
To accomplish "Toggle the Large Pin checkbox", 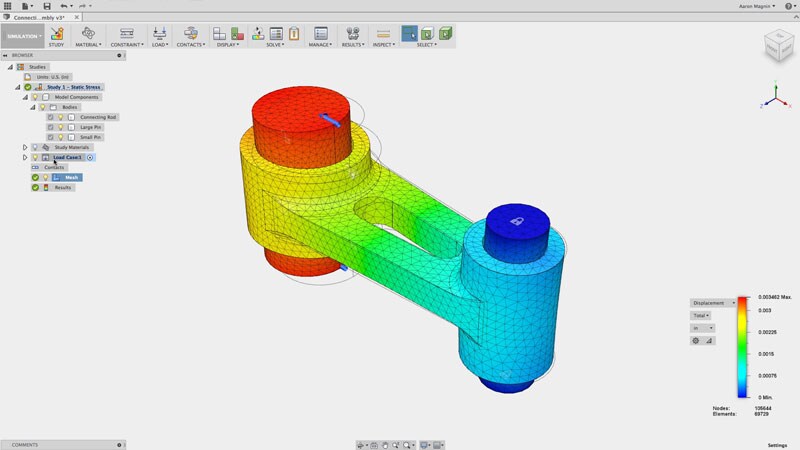I will [51, 127].
